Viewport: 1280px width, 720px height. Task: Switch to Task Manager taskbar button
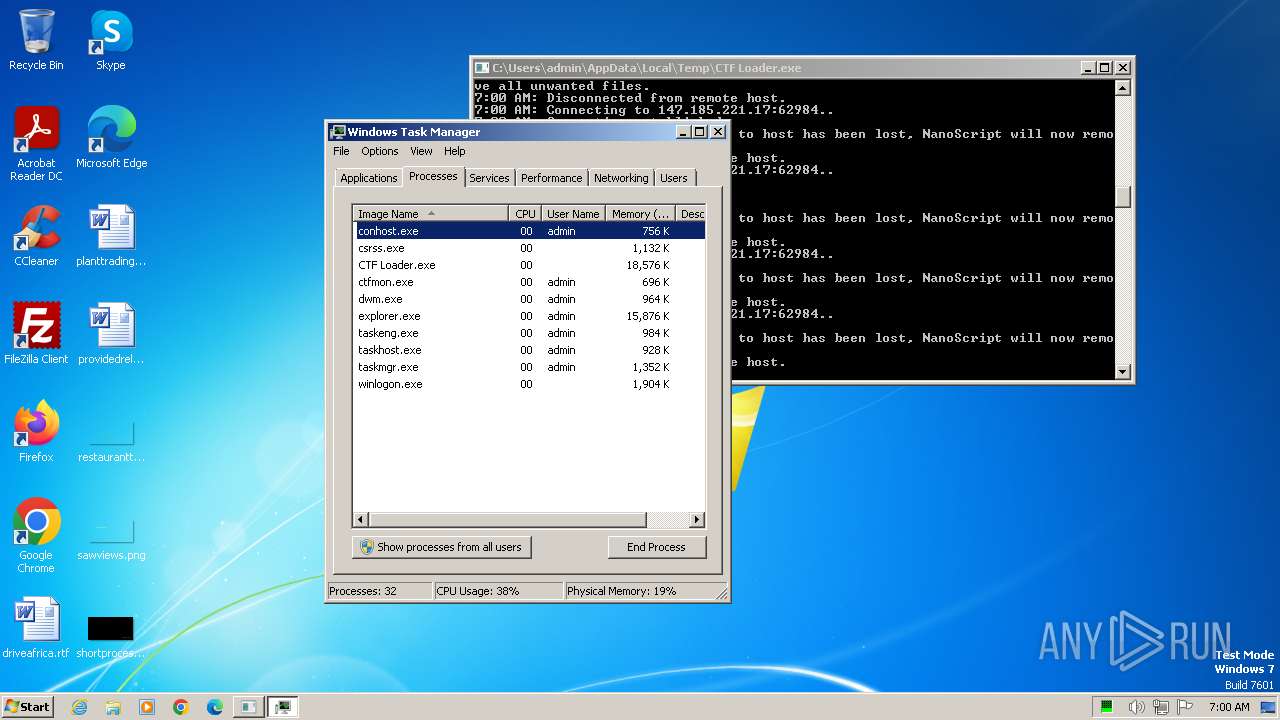[283, 707]
